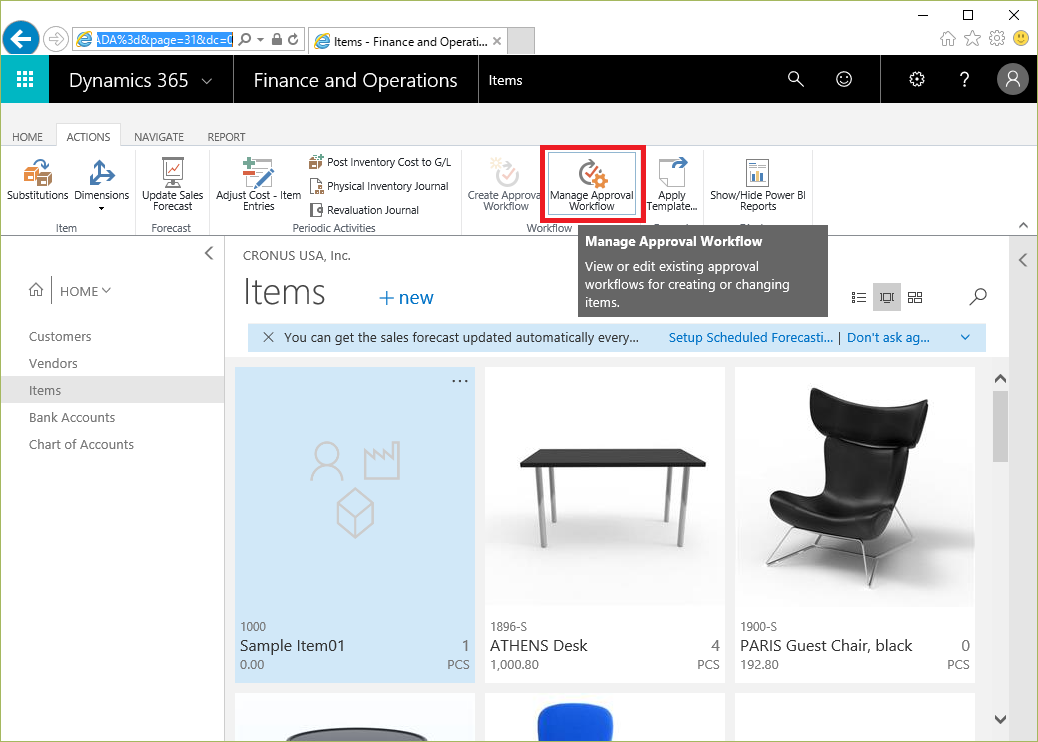Open Adjust Cost - Item Entries

[258, 185]
